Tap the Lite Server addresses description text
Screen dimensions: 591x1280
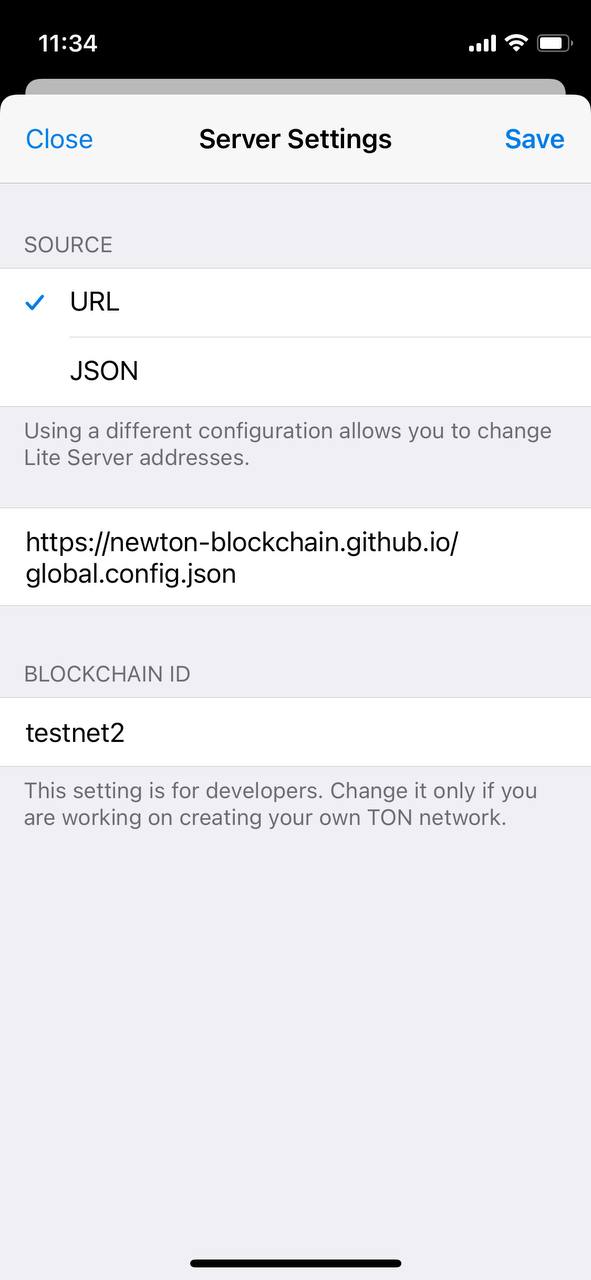(x=288, y=445)
